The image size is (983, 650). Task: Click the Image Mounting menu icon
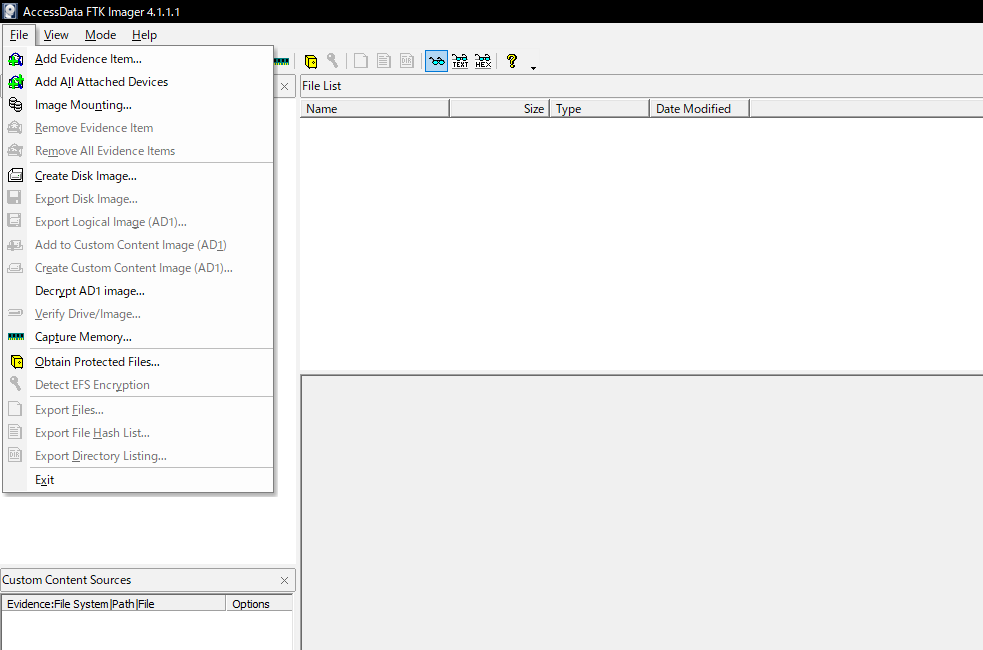[16, 105]
